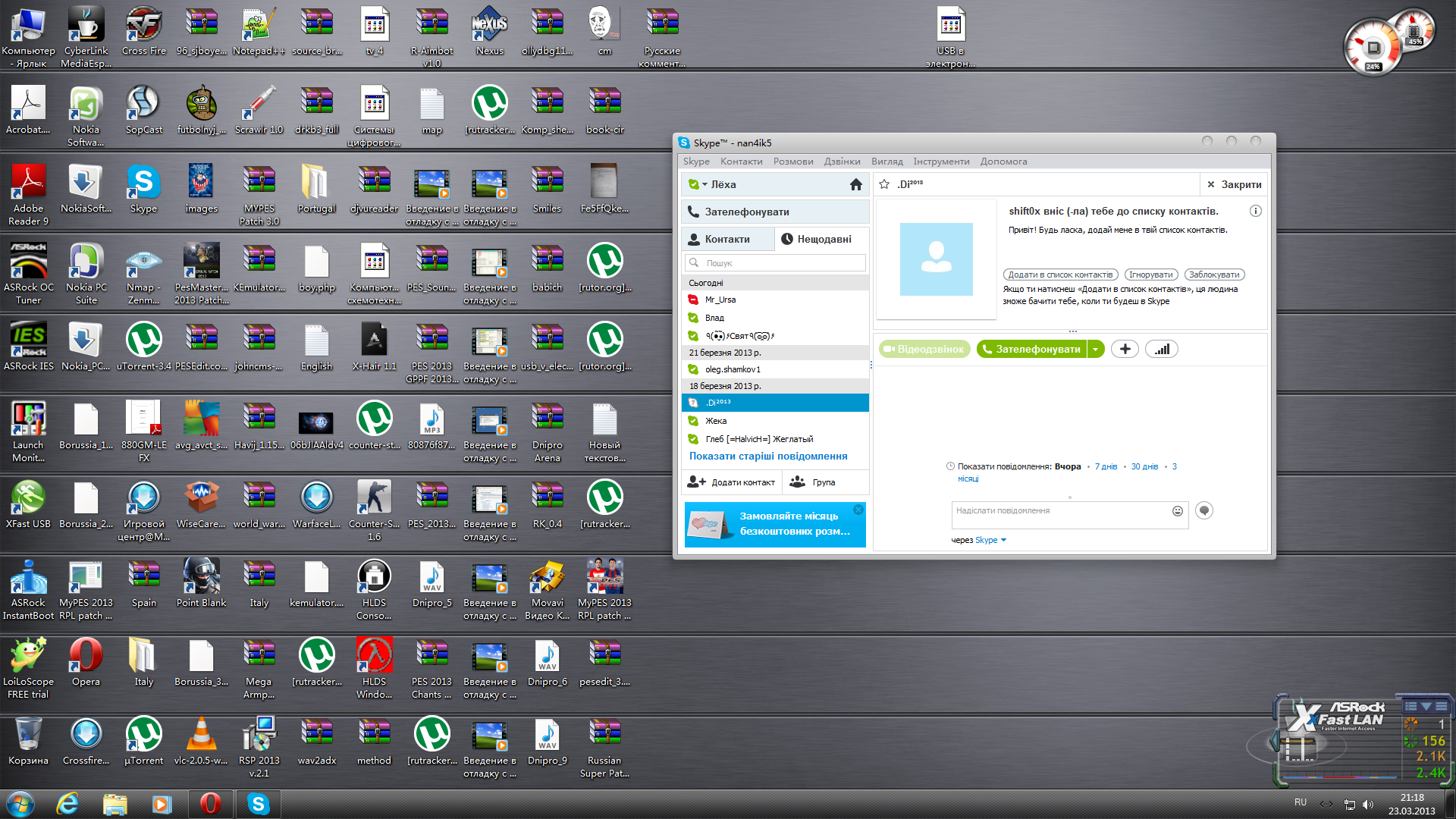Open dropdown arrow beside green Зателефонувати button
Screen dimensions: 1456x819
pyautogui.click(x=1095, y=349)
